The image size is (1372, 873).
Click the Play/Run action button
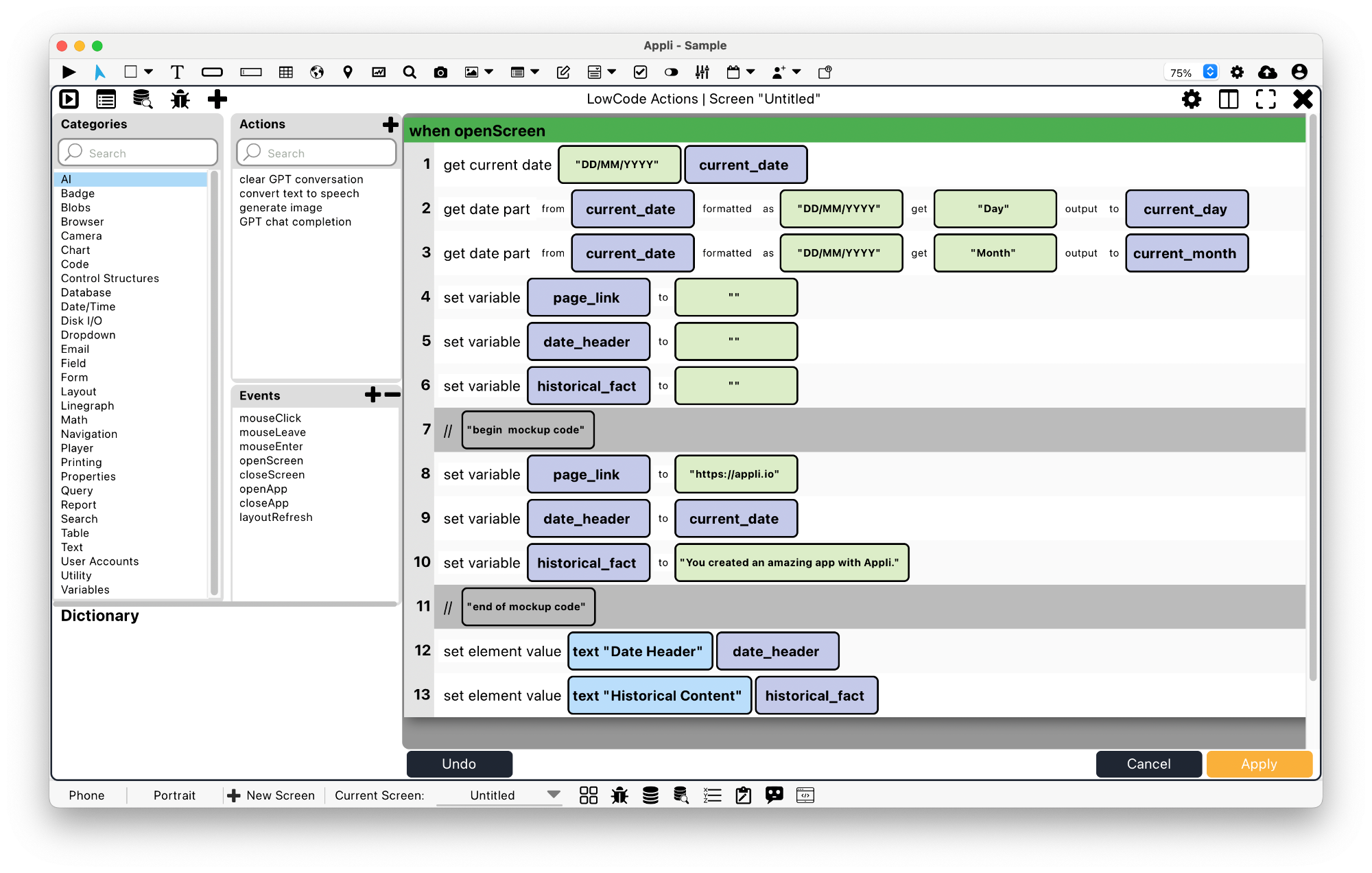click(68, 70)
